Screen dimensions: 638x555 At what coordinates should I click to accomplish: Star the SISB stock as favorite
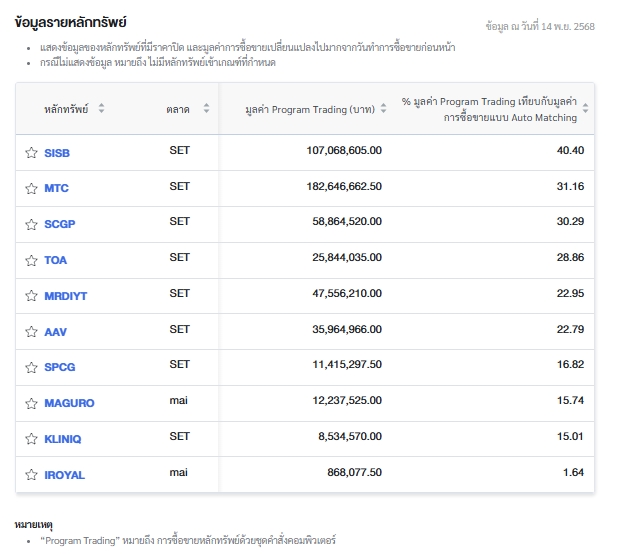click(31, 153)
